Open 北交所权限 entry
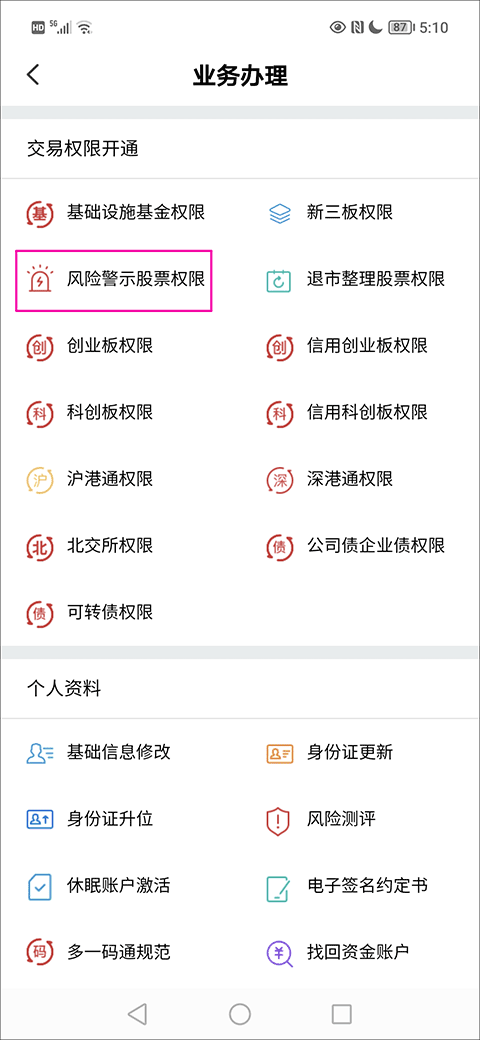 pyautogui.click(x=90, y=546)
